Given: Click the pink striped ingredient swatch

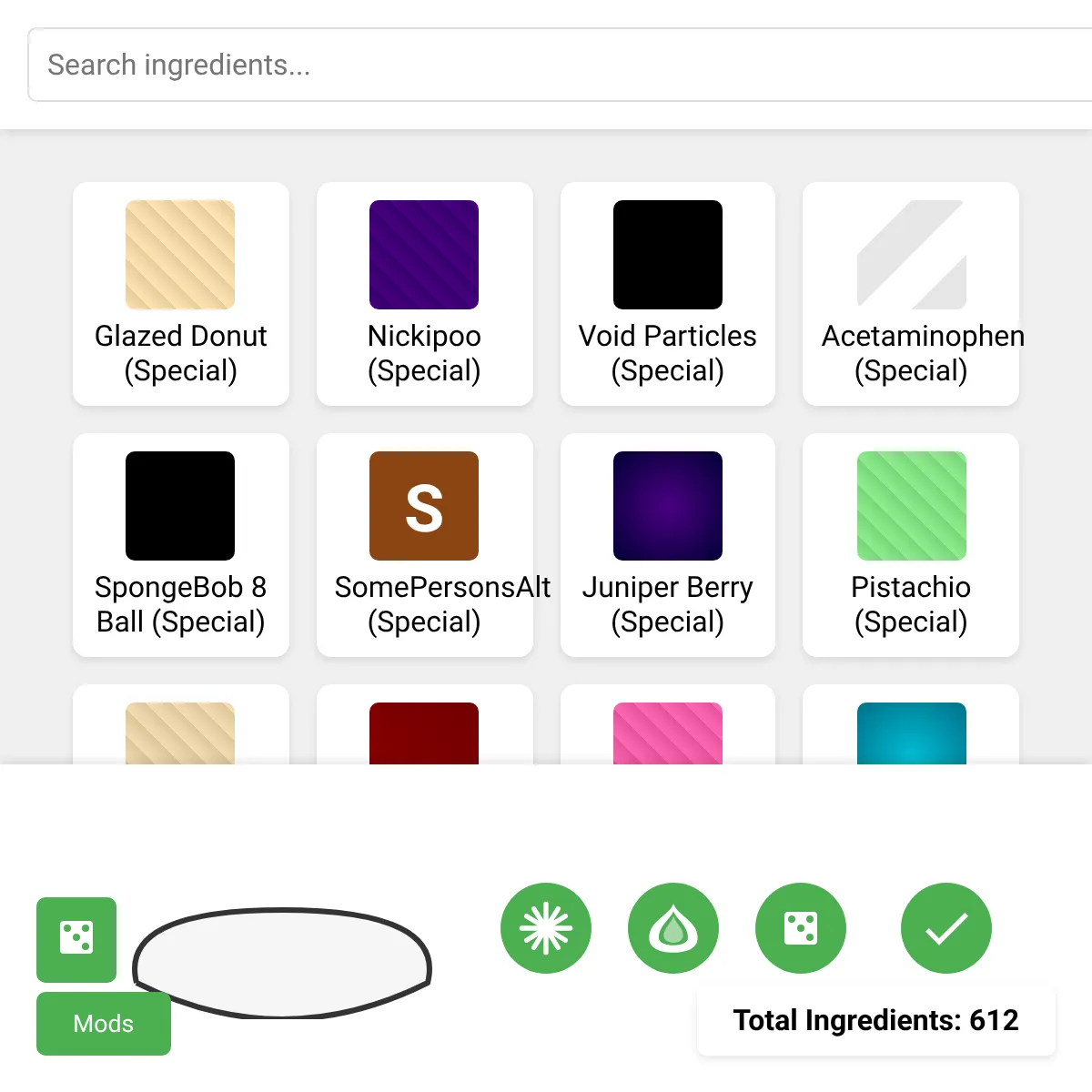Looking at the screenshot, I should [x=668, y=733].
